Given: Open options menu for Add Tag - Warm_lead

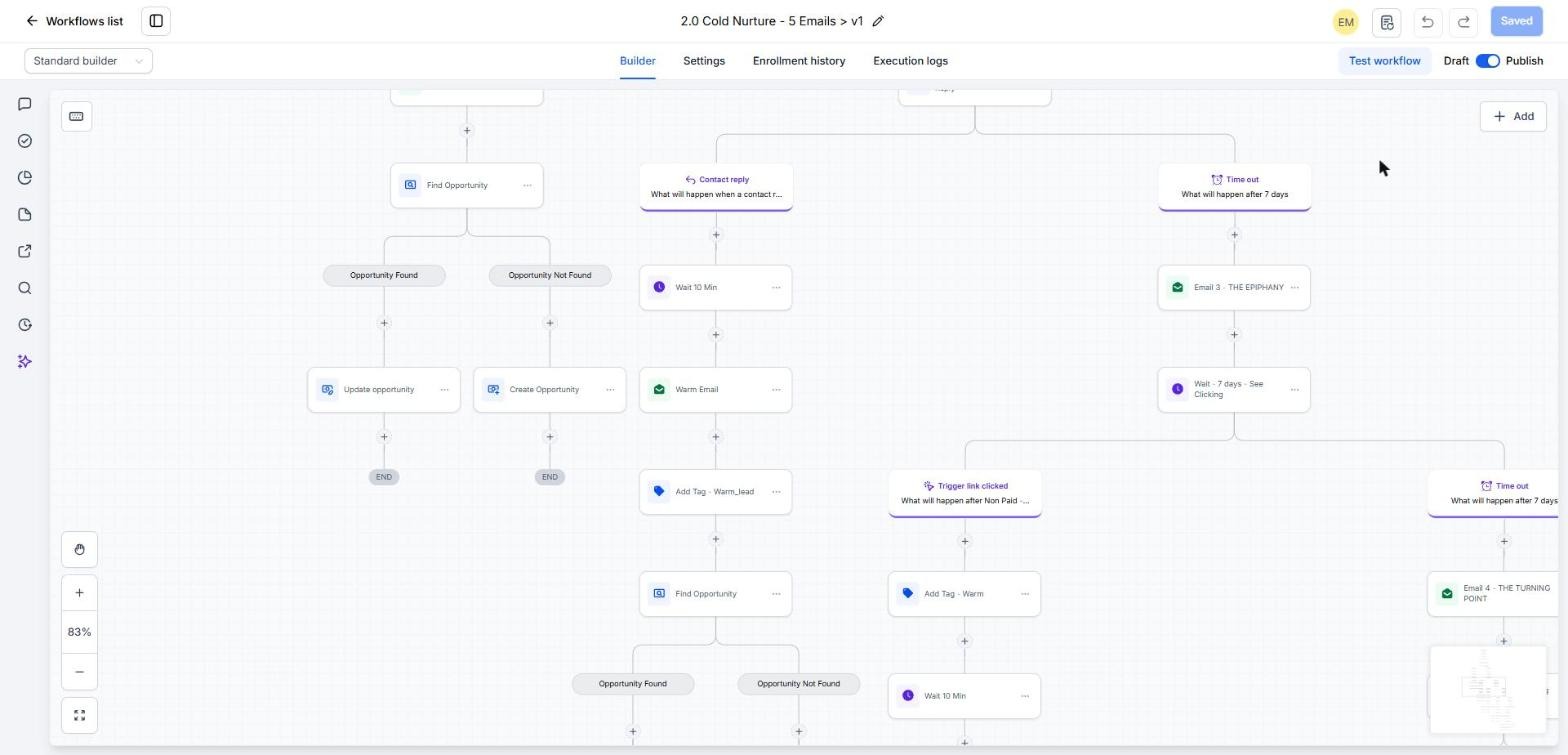Looking at the screenshot, I should (776, 491).
